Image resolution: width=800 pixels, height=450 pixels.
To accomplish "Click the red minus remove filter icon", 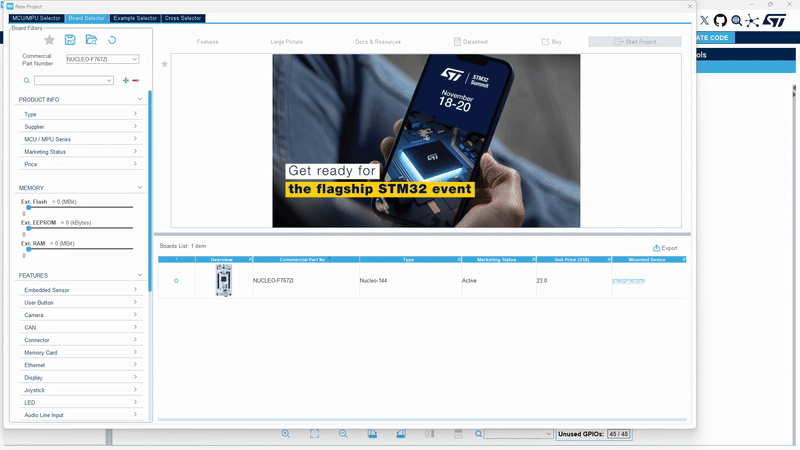I will 135,80.
